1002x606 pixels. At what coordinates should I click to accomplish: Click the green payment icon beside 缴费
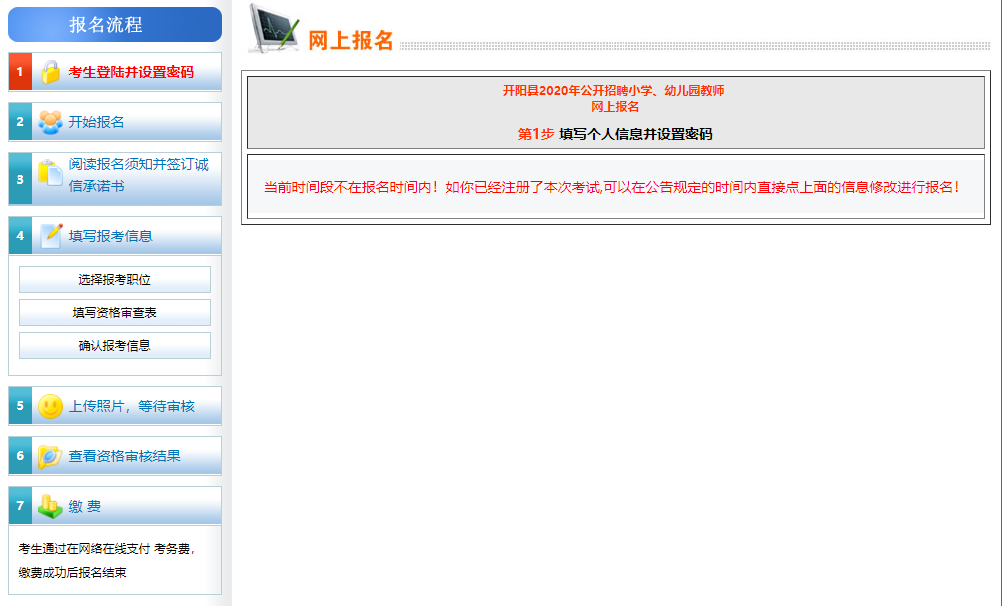(50, 507)
